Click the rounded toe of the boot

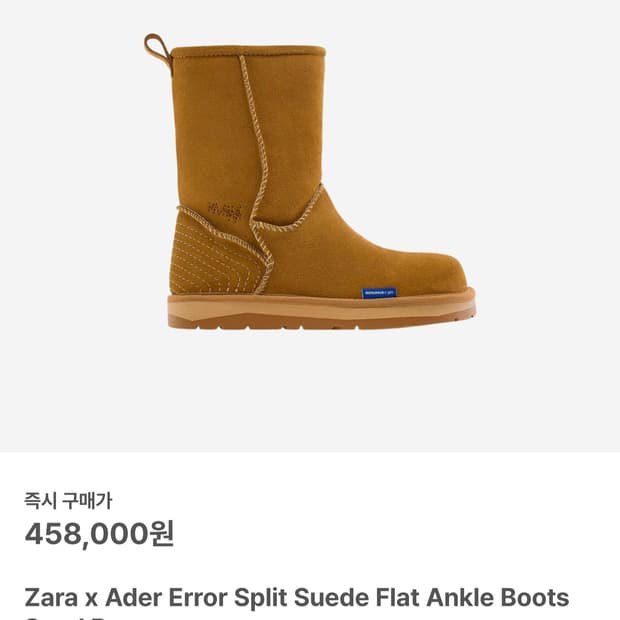tap(443, 273)
